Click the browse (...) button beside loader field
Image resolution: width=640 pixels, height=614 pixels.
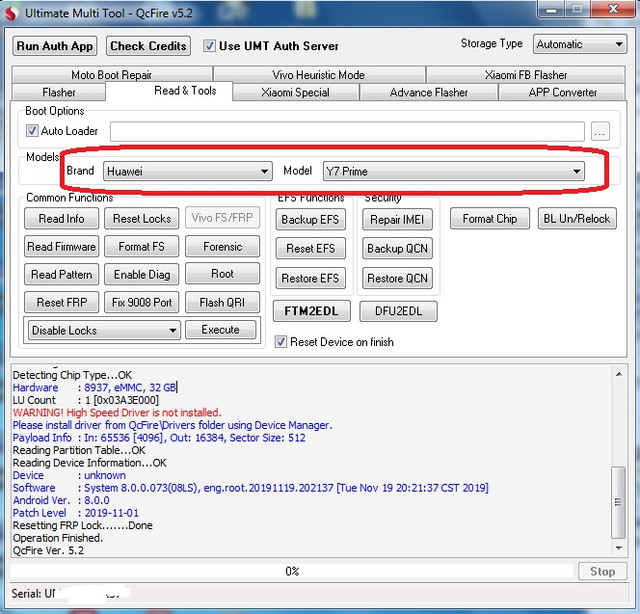tap(600, 131)
